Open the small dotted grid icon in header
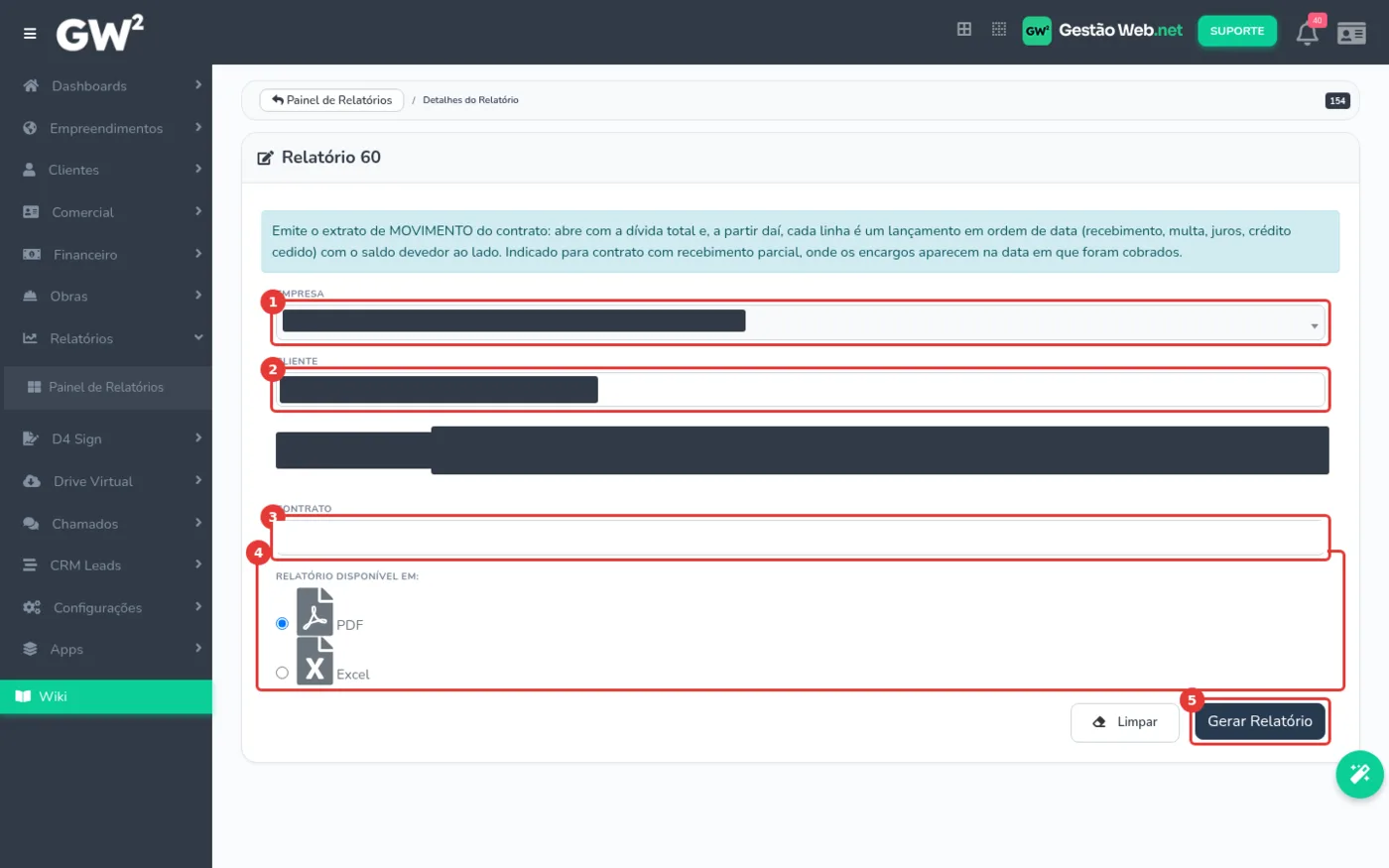 coord(999,30)
